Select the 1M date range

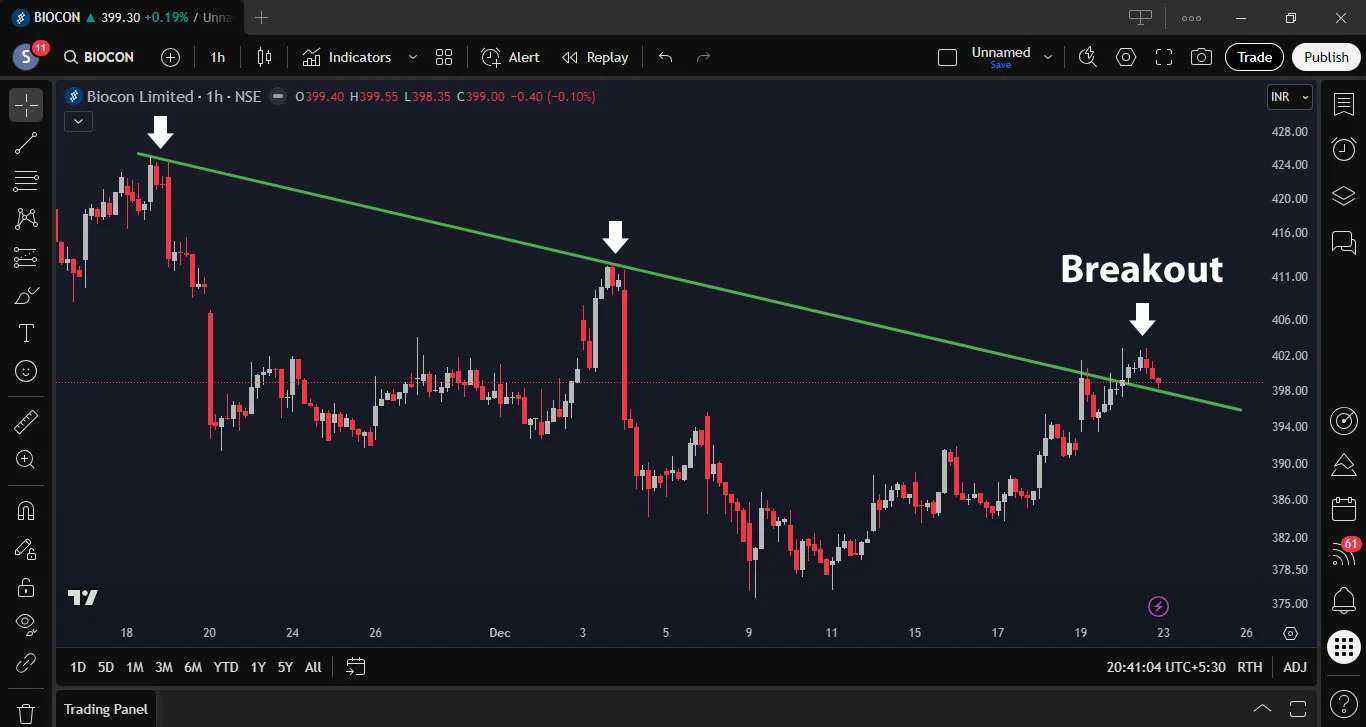tap(134, 667)
